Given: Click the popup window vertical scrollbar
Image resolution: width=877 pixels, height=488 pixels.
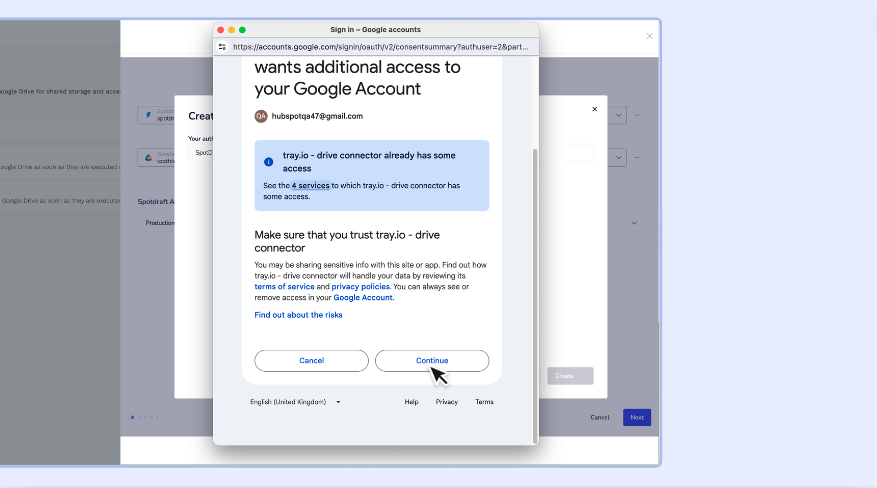Looking at the screenshot, I should tap(535, 295).
